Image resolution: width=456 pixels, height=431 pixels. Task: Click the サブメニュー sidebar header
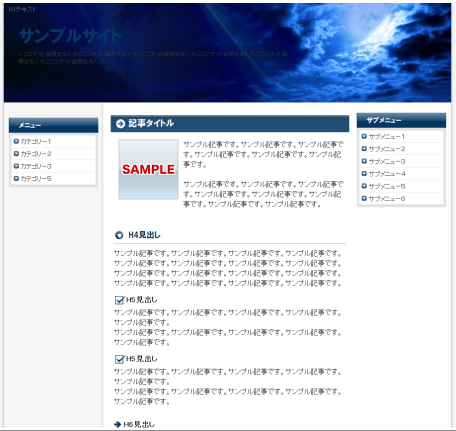pyautogui.click(x=401, y=120)
